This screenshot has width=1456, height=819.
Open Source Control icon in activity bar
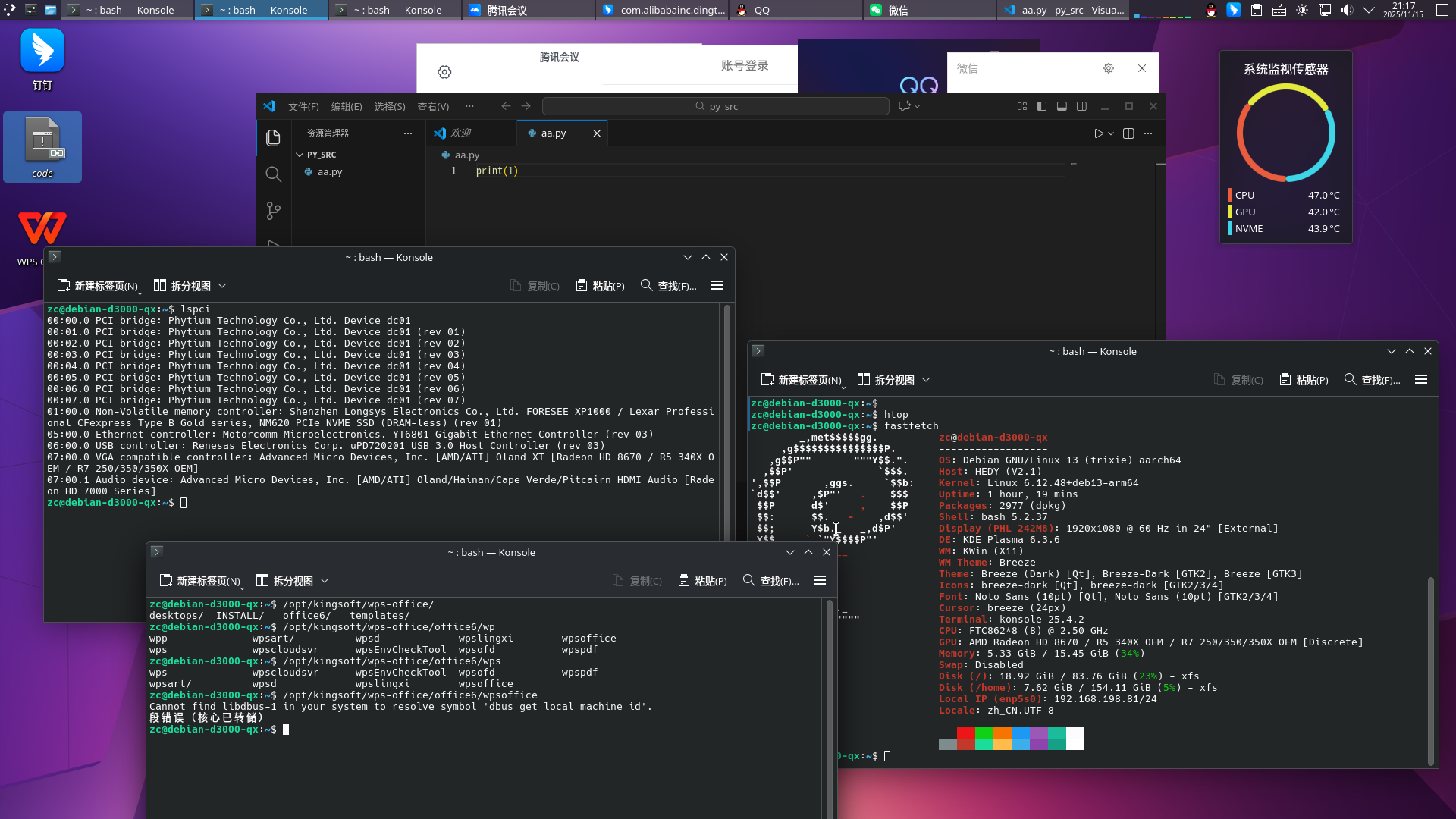tap(273, 211)
